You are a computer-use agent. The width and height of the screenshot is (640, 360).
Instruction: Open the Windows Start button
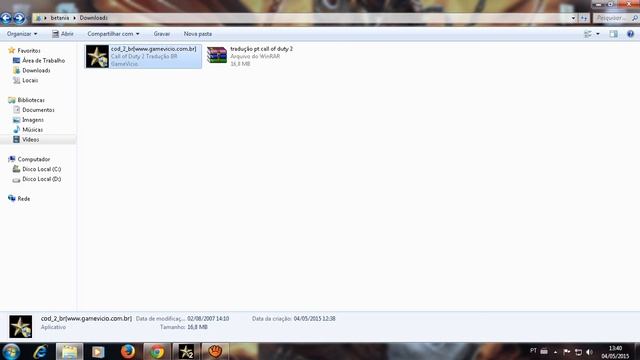coord(11,351)
